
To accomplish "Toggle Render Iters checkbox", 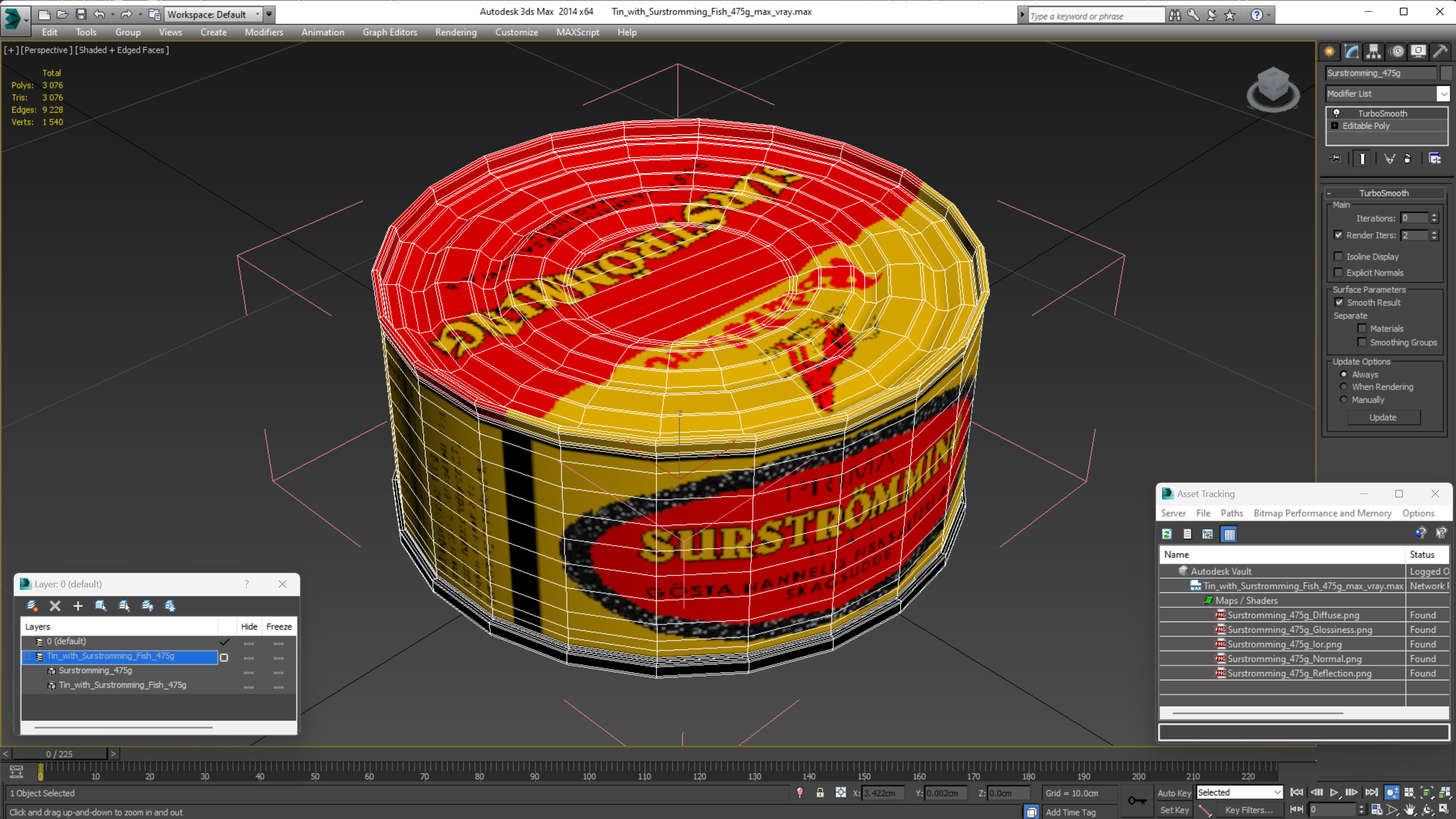I will point(1339,235).
